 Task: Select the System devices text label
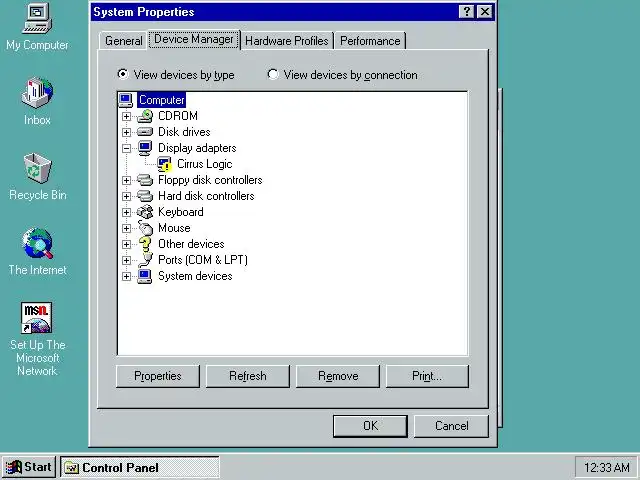195,276
